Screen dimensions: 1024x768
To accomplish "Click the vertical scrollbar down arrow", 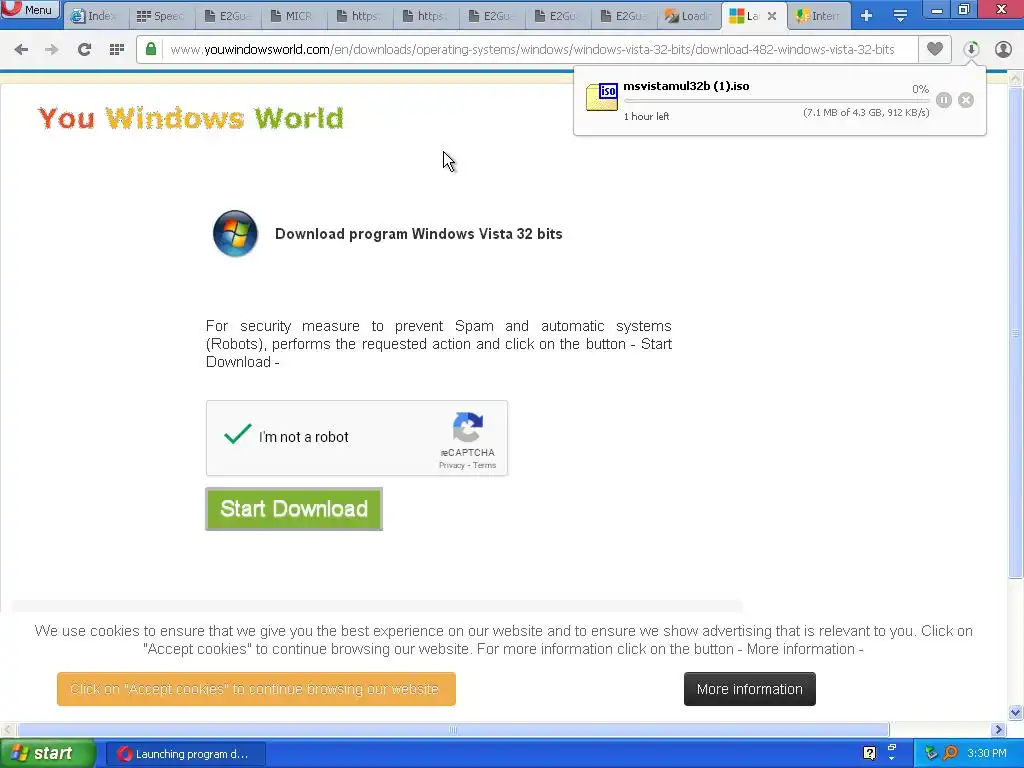I will point(1016,712).
